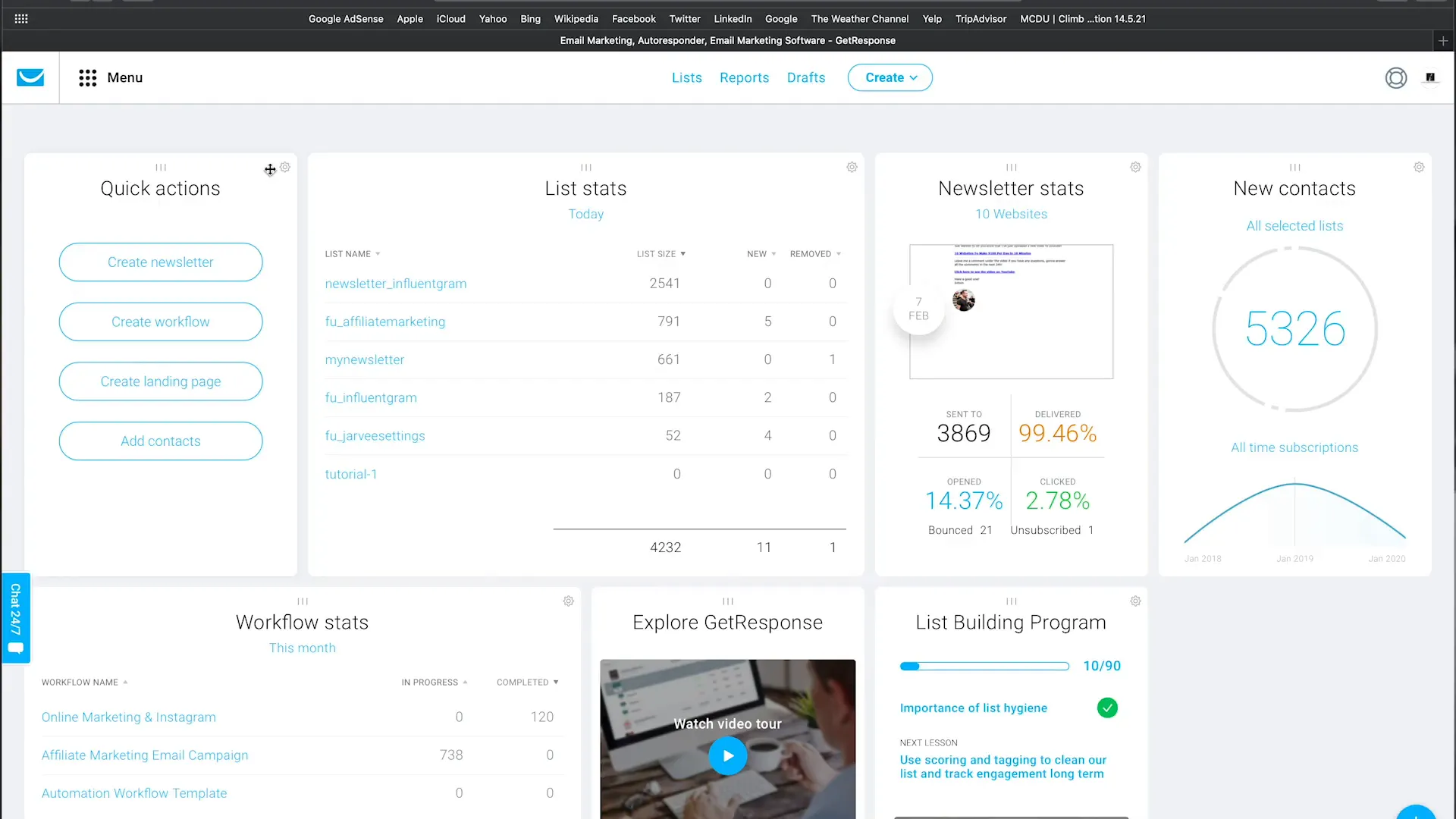This screenshot has height=819, width=1456.
Task: Click the settings gear on List stats
Action: click(x=852, y=167)
